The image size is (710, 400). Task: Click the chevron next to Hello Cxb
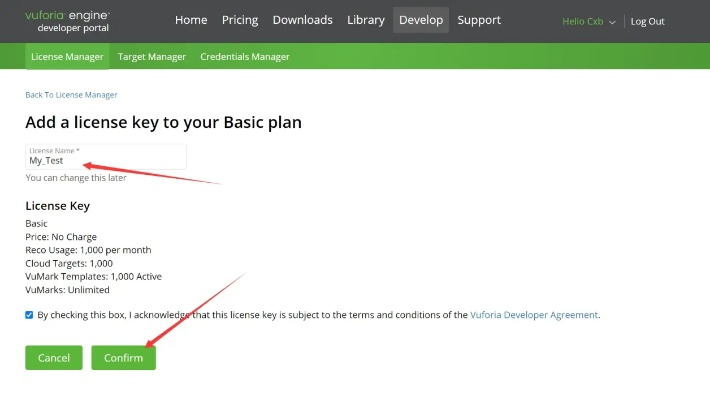(x=612, y=22)
